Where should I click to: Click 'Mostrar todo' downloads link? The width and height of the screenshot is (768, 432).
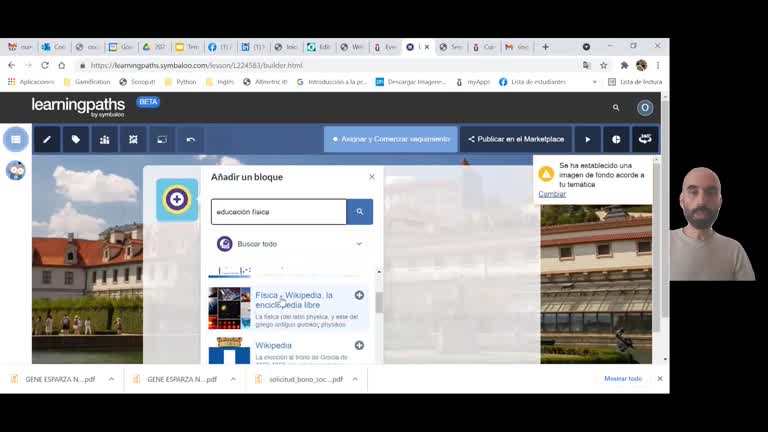[x=623, y=379]
